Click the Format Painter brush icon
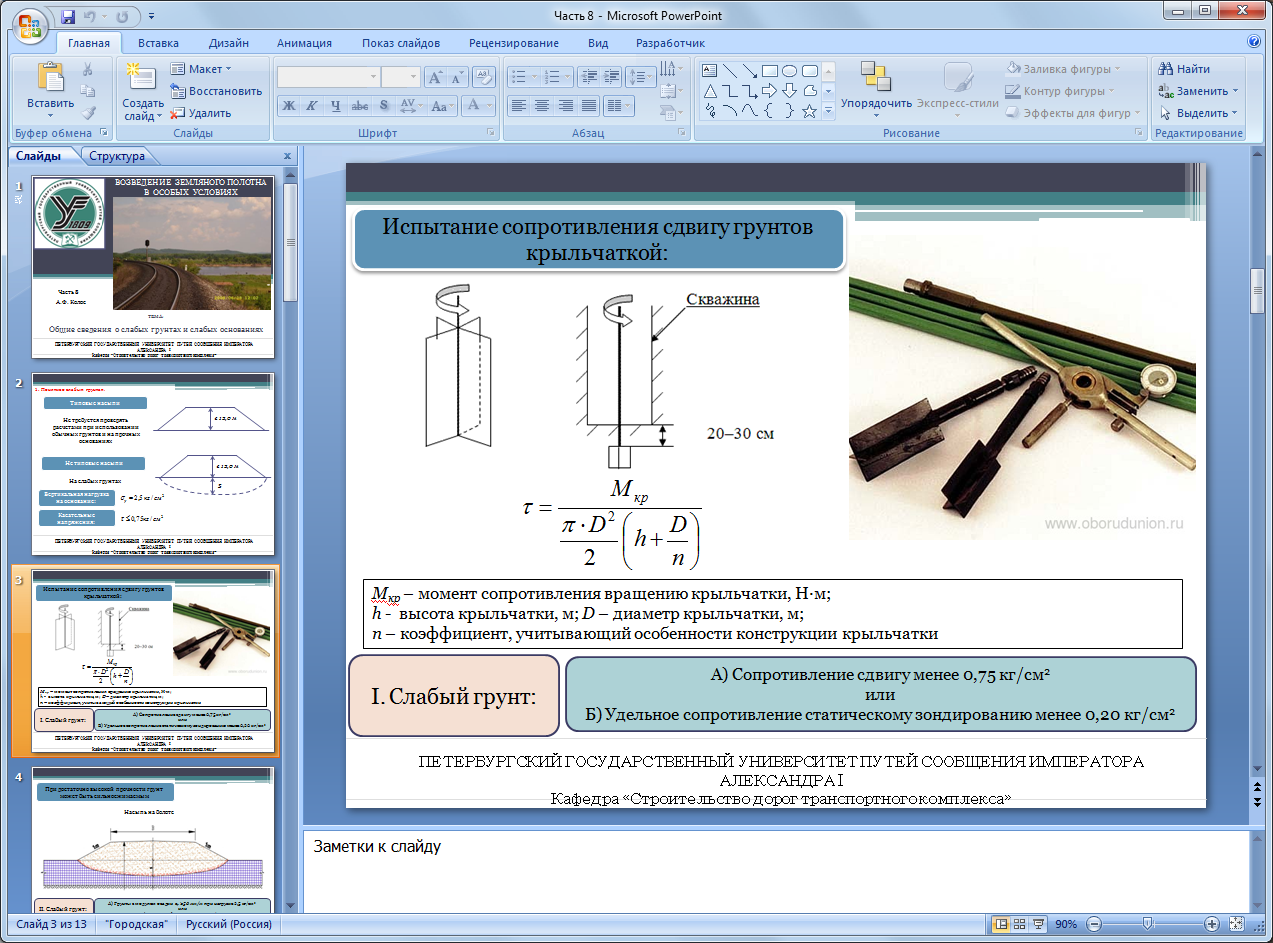This screenshot has width=1273, height=943. coord(87,113)
